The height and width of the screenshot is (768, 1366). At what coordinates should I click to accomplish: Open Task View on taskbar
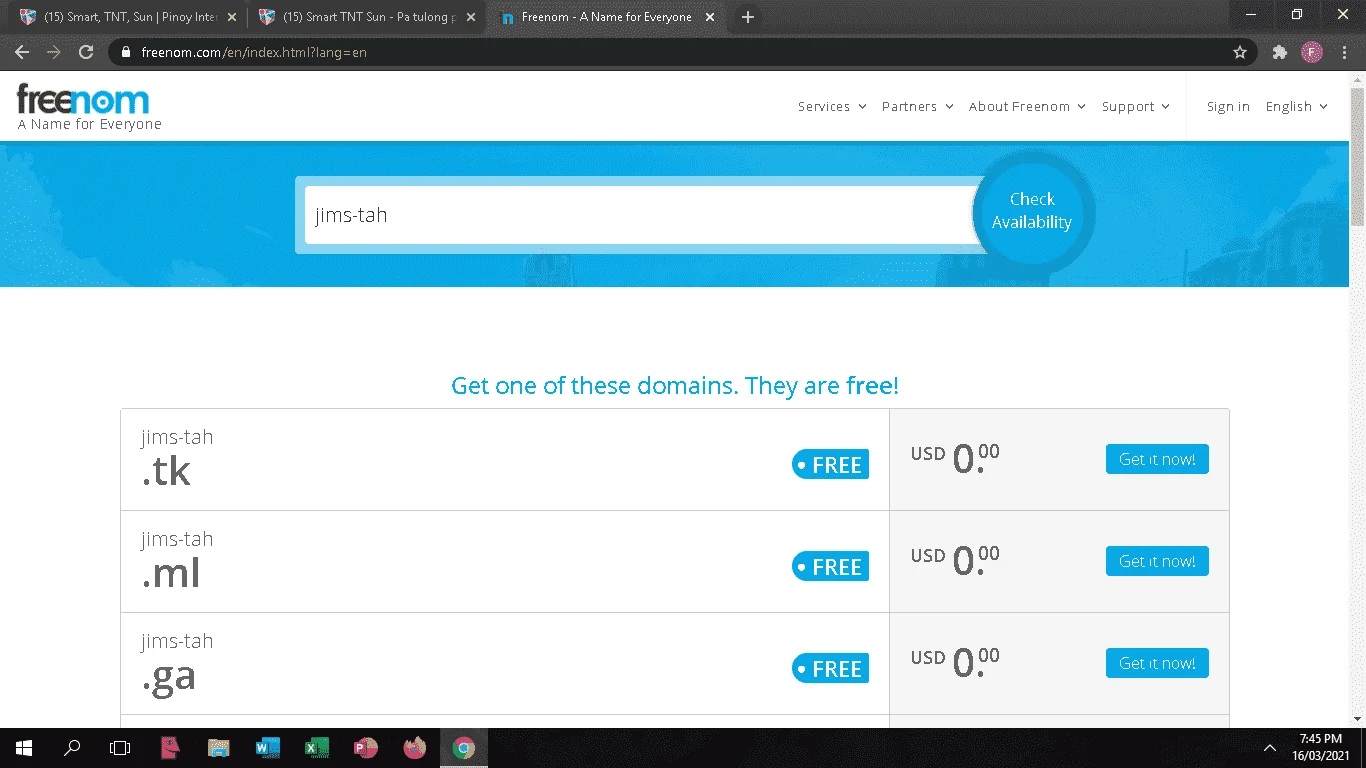120,747
